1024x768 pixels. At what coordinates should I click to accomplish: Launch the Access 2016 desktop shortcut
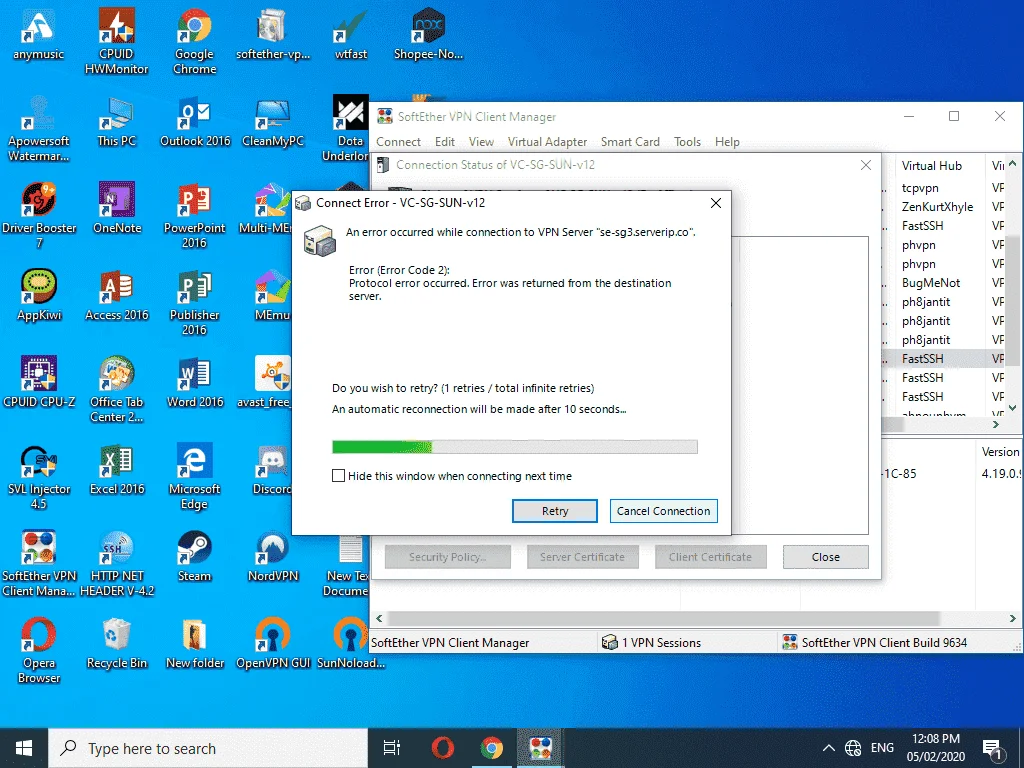pos(116,296)
